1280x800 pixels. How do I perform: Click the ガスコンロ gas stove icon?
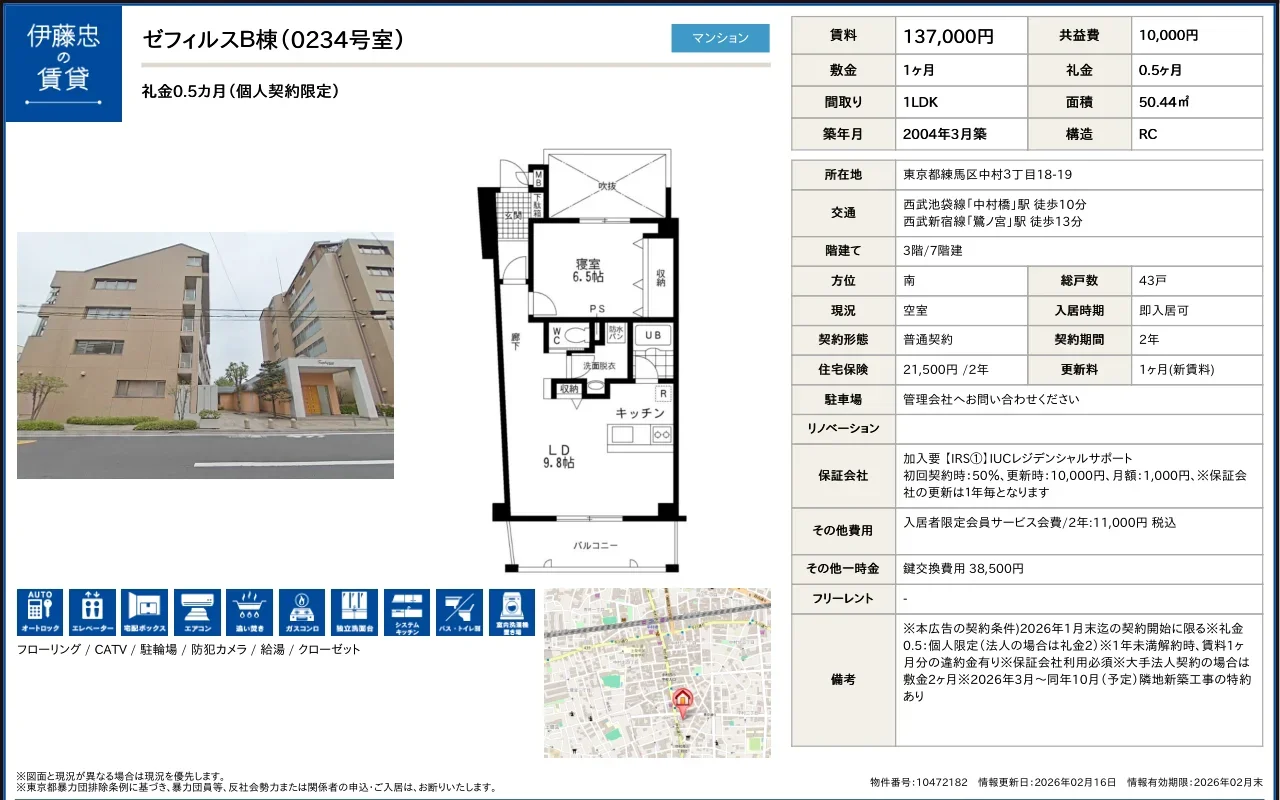coord(301,610)
